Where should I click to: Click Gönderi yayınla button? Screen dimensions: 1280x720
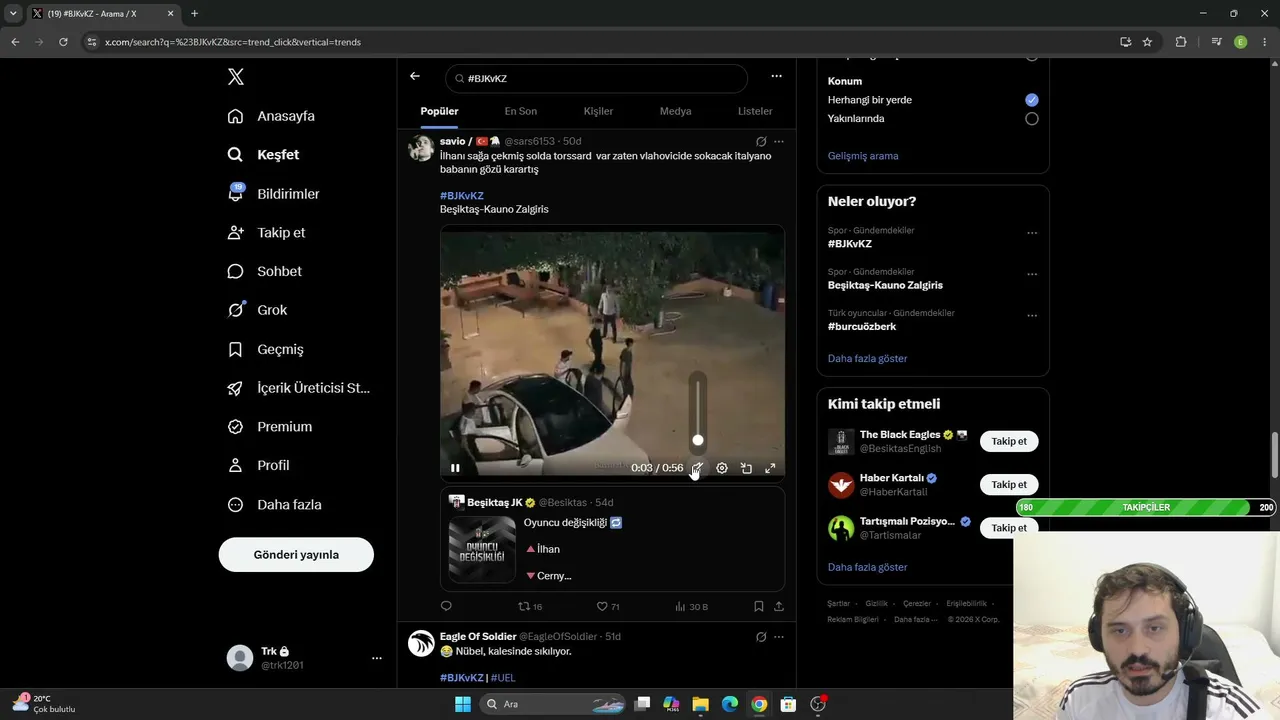[x=296, y=555]
